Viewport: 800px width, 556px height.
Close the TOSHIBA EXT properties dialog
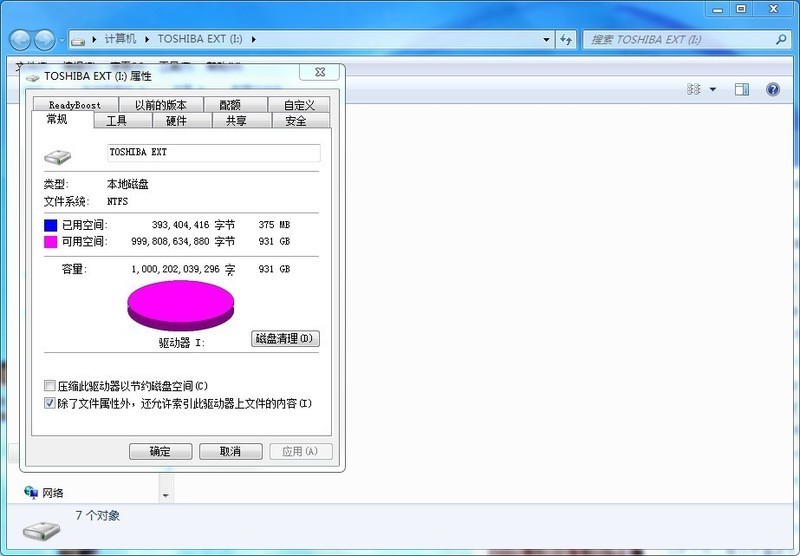tap(319, 72)
